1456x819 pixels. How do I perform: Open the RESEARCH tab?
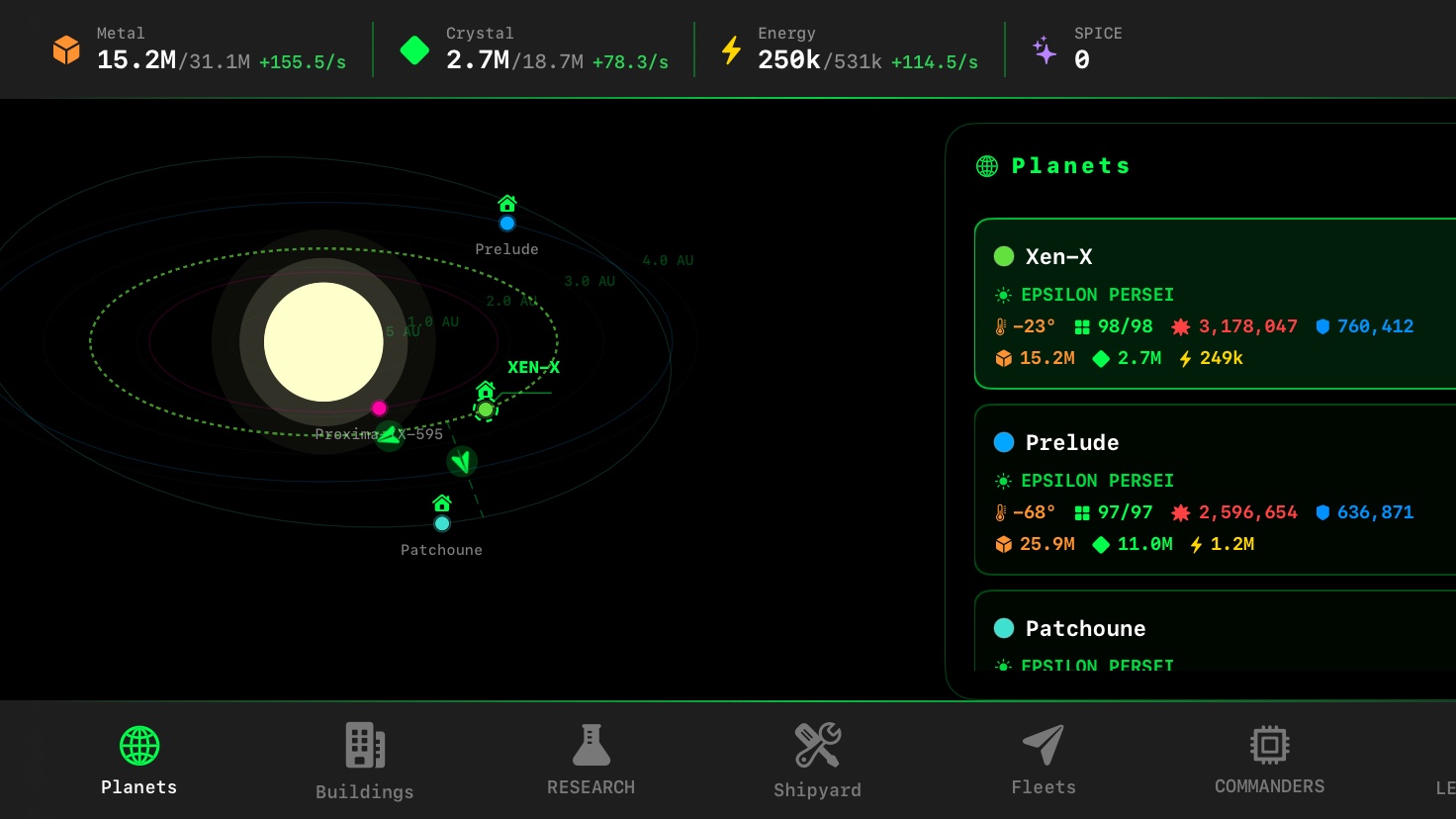tap(591, 760)
